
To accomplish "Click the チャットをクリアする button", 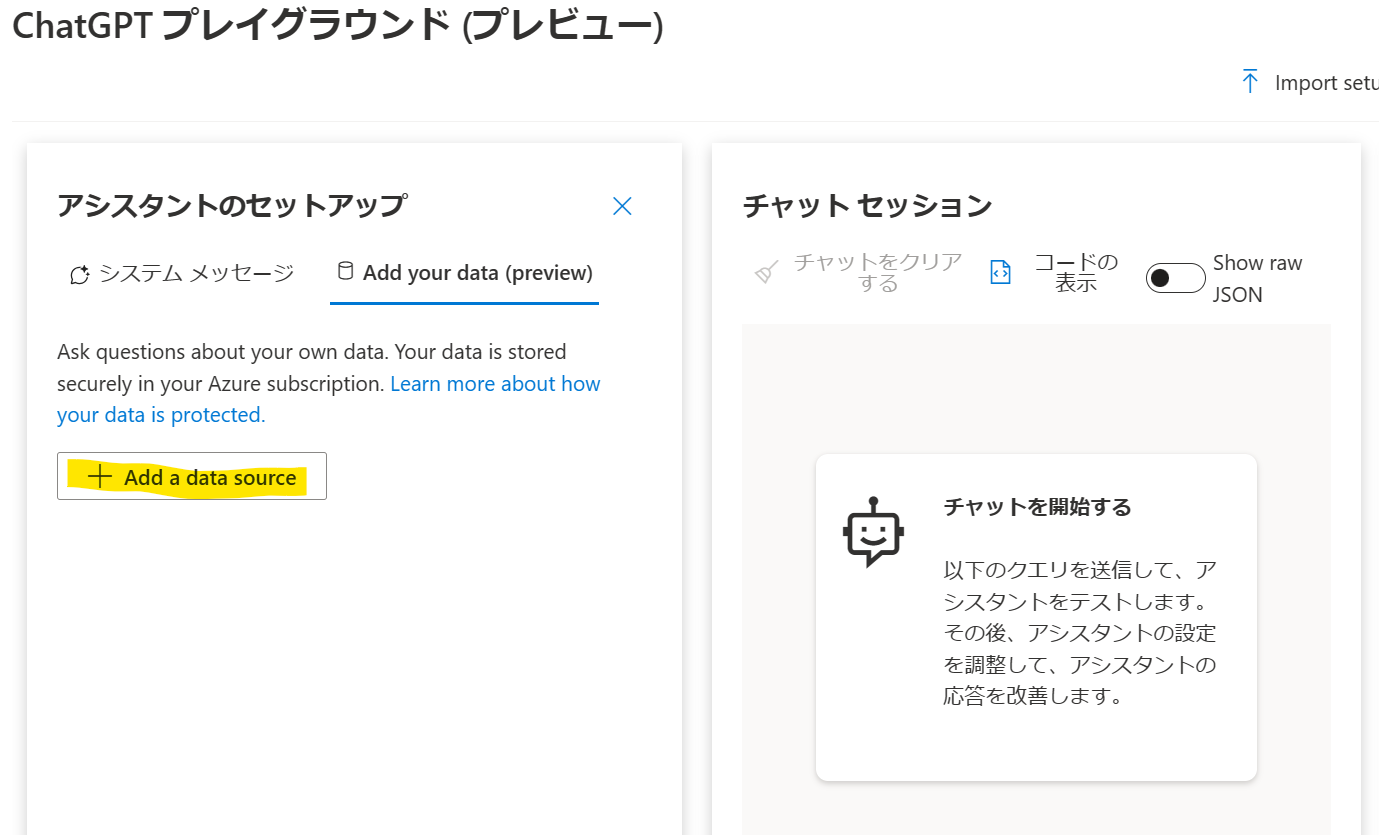I will pos(858,273).
